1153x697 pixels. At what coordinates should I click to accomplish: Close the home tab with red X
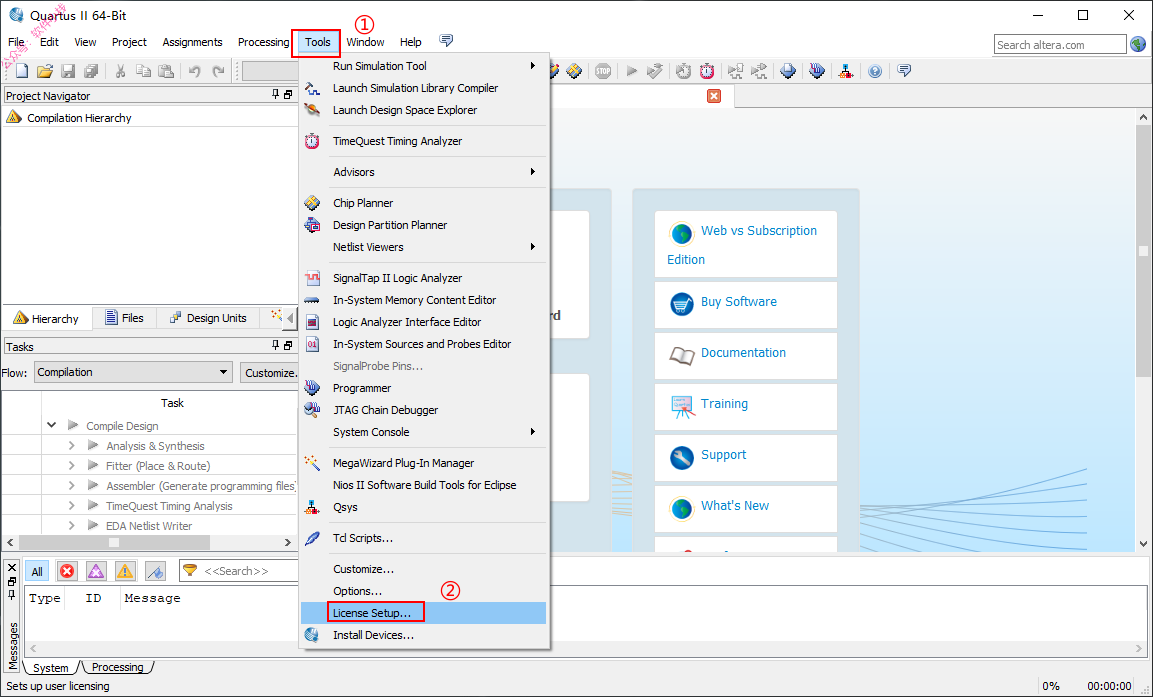[x=714, y=96]
